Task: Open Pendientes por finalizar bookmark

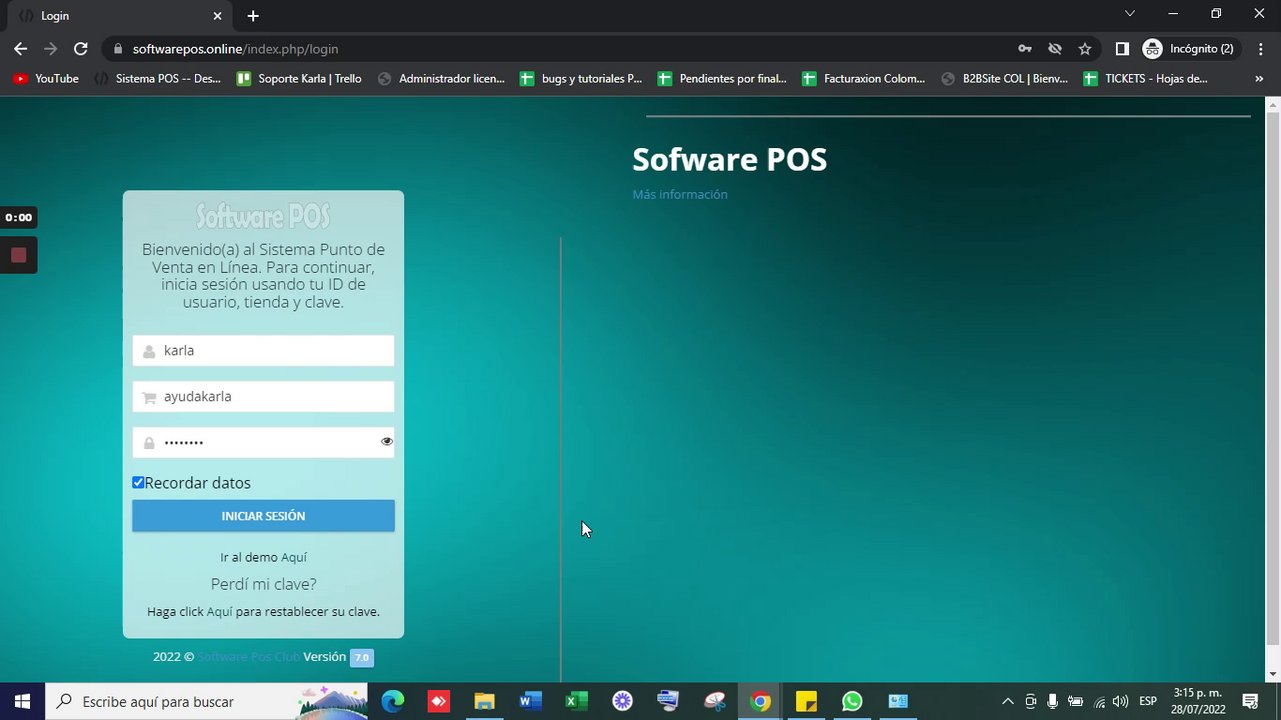Action: (722, 78)
